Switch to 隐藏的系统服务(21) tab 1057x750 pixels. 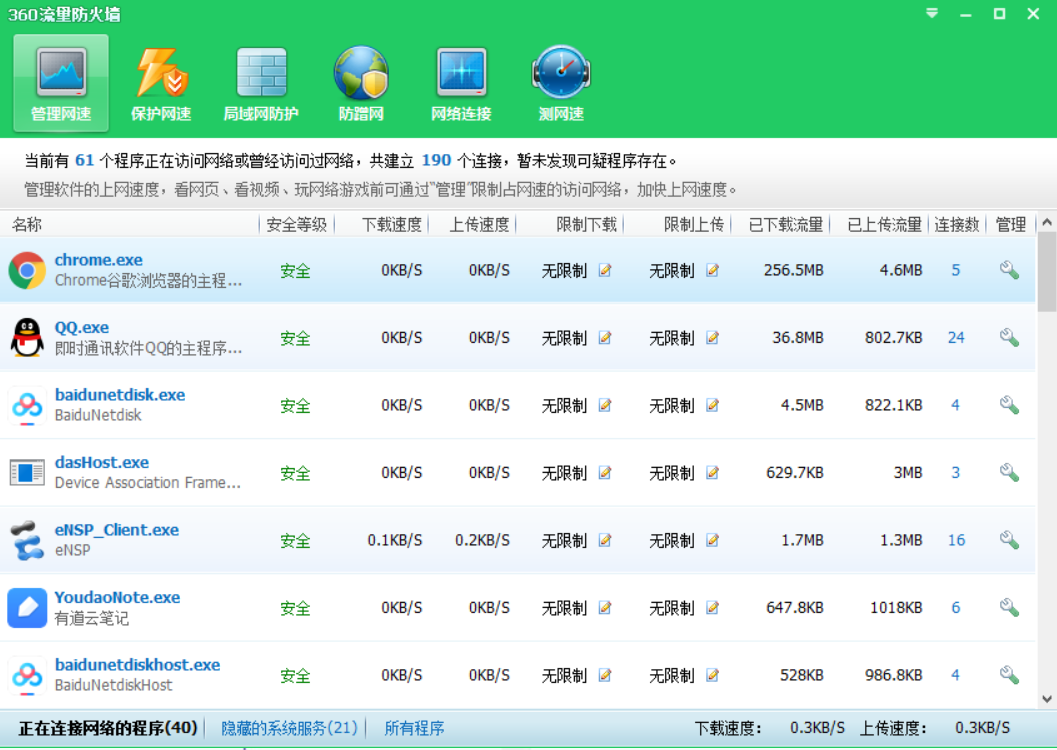(x=290, y=728)
